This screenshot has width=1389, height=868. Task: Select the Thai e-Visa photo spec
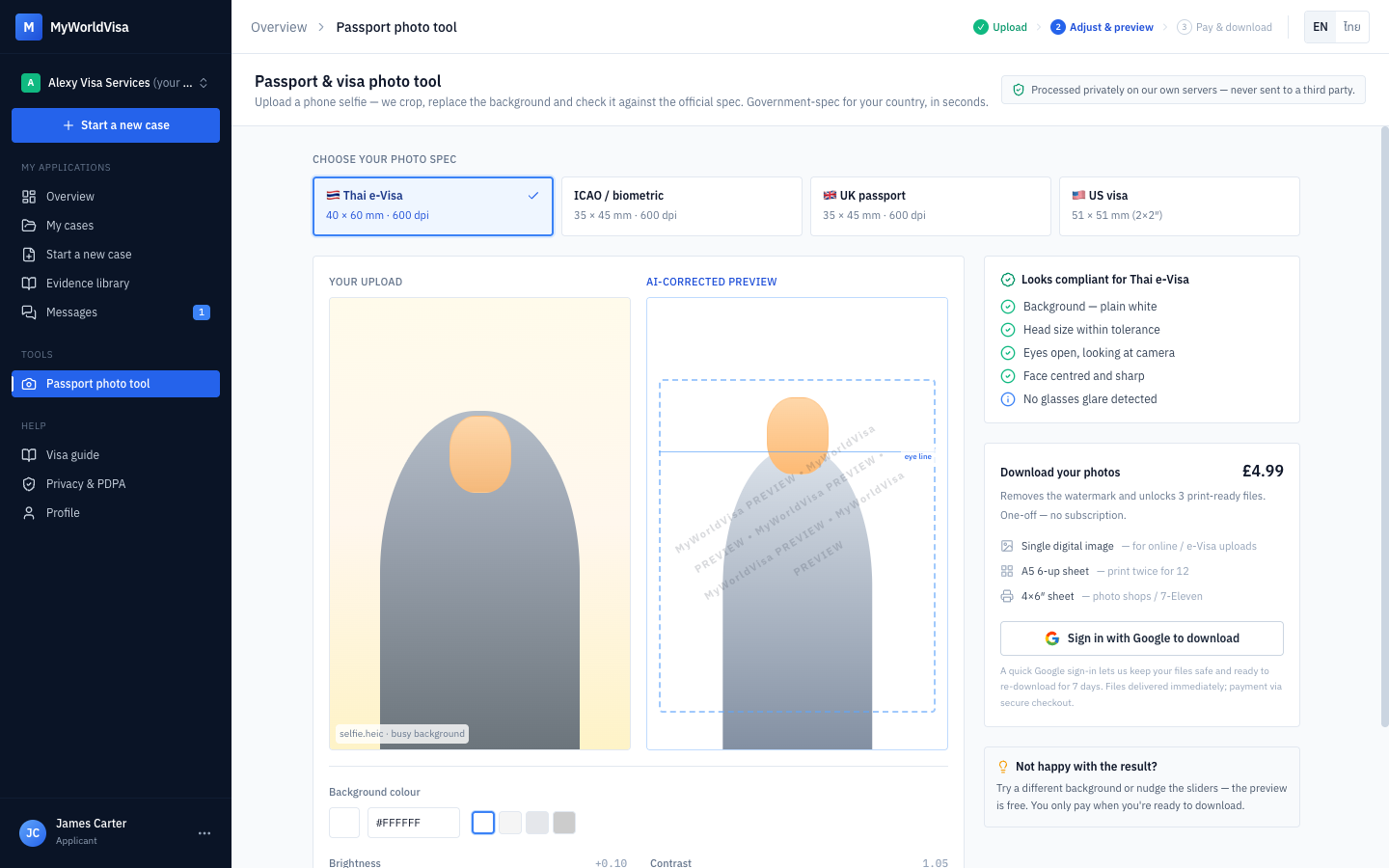pos(433,206)
